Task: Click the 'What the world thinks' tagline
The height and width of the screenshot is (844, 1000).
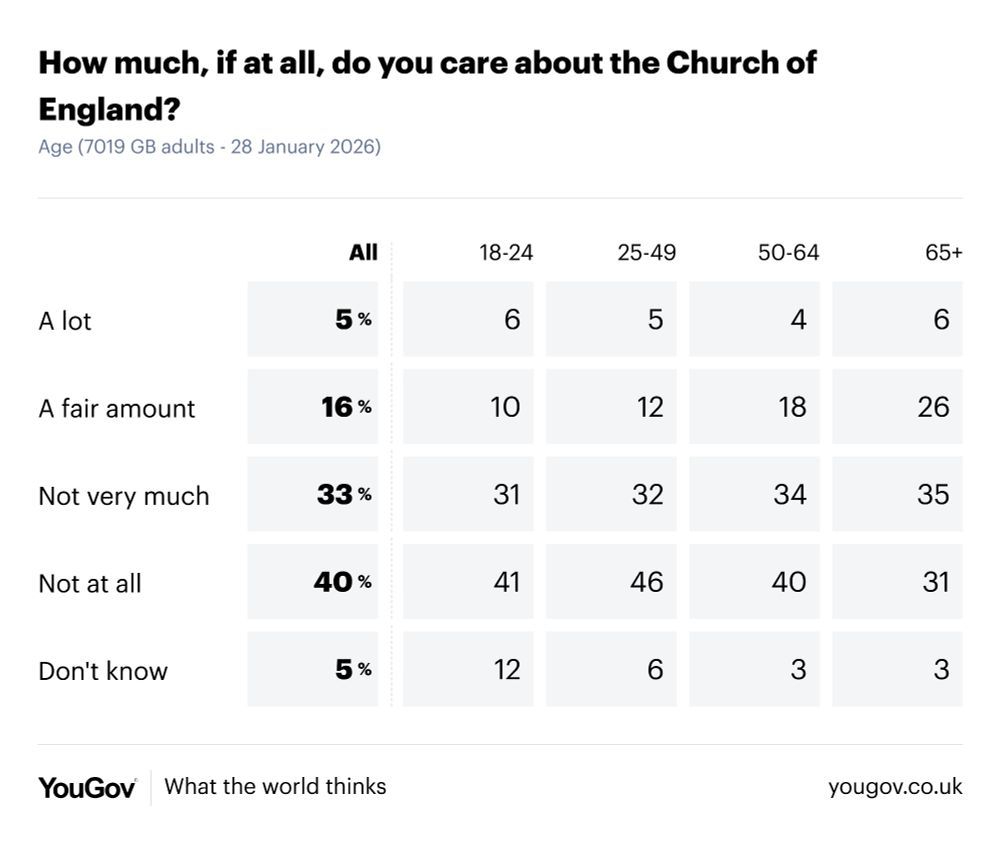Action: [x=275, y=787]
